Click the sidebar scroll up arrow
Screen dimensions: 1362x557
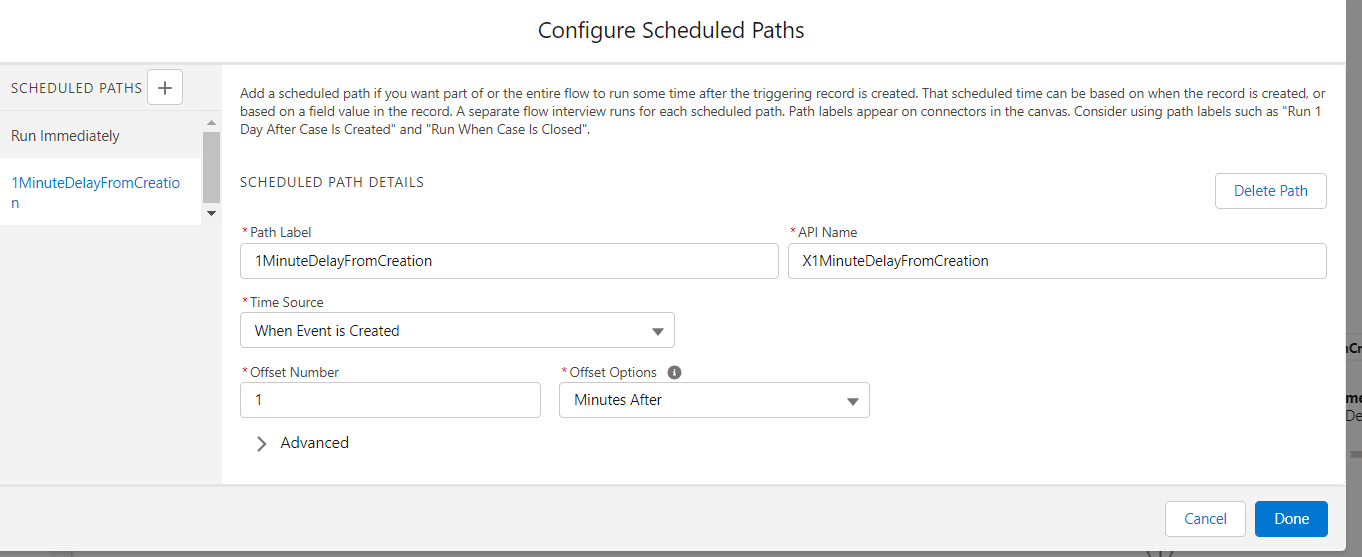[x=211, y=123]
